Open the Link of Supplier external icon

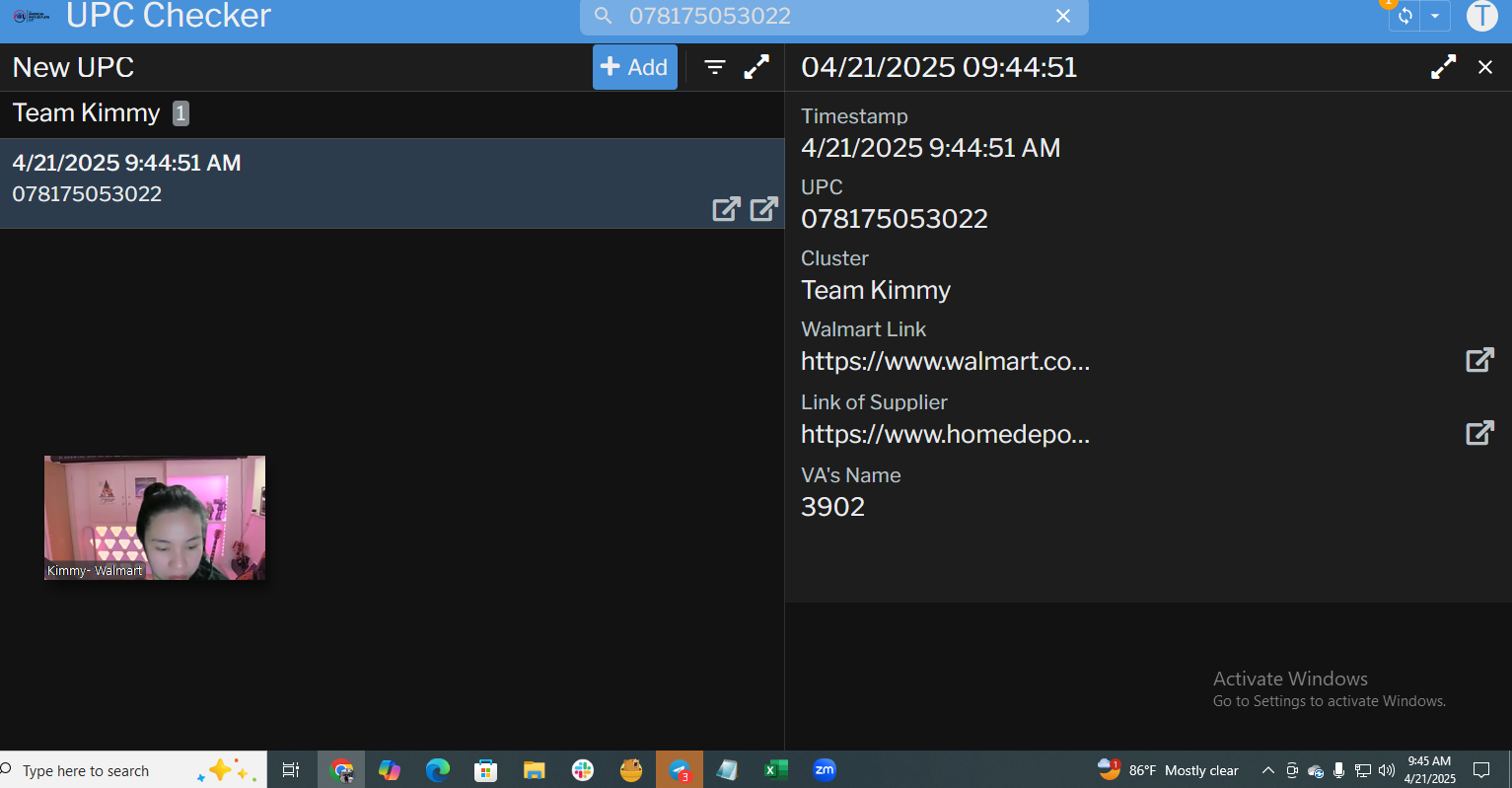1479,433
